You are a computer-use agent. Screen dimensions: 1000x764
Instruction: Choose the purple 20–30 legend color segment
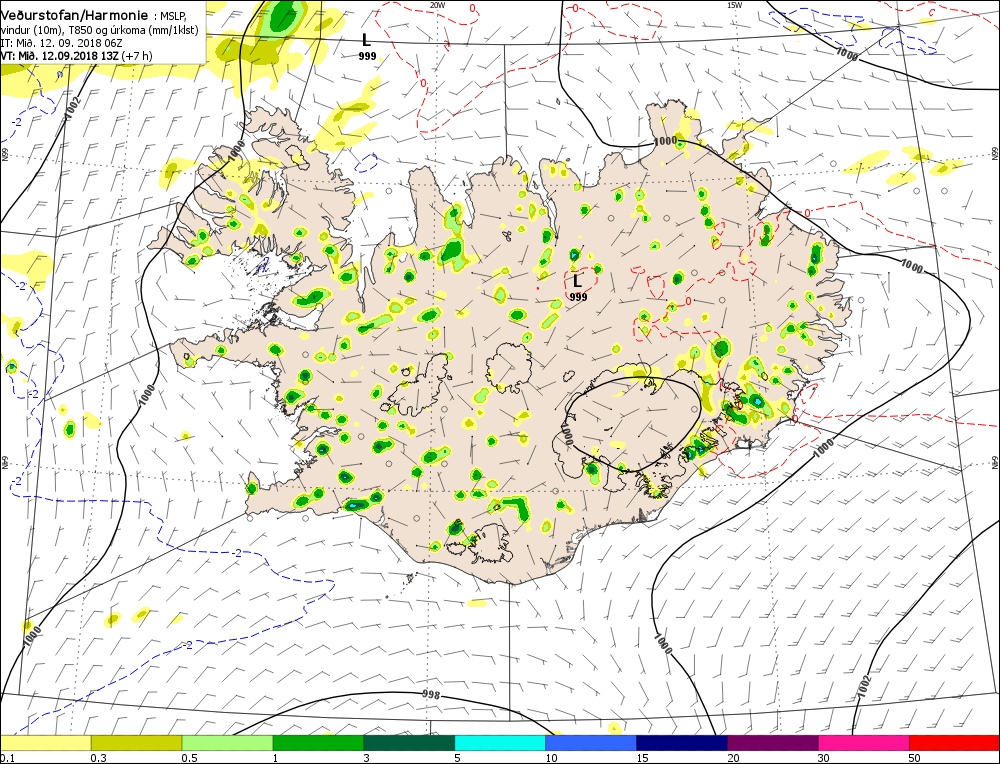point(773,743)
